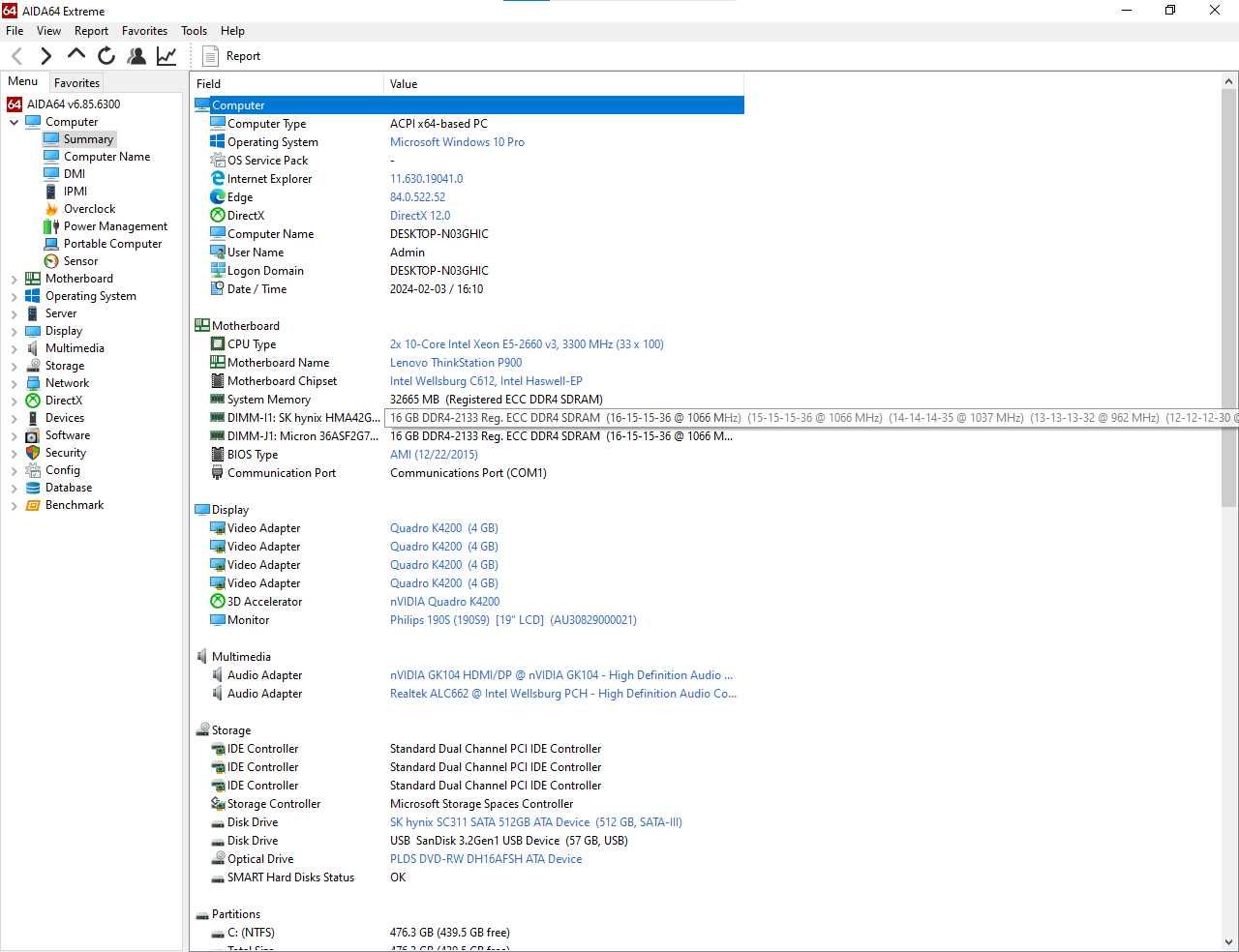The width and height of the screenshot is (1239, 952).
Task: Click the vertical scrollbar down arrow
Action: tap(1228, 940)
